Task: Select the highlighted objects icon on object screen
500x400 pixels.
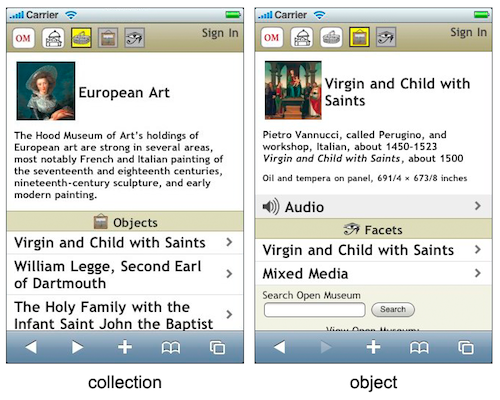Action: point(359,37)
